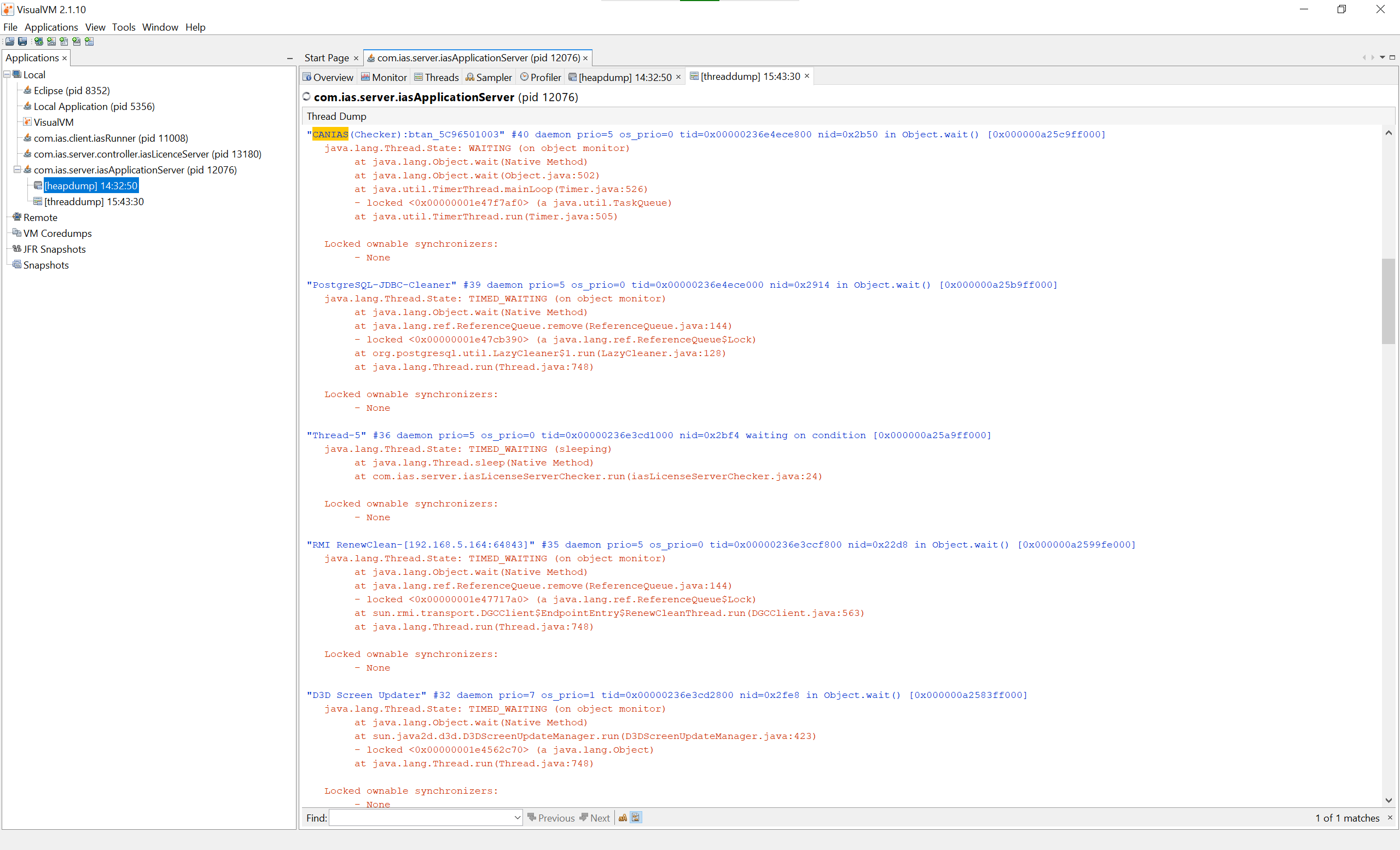Screen dimensions: 1400x850
Task: Switch to the Overview tab
Action: (x=328, y=77)
